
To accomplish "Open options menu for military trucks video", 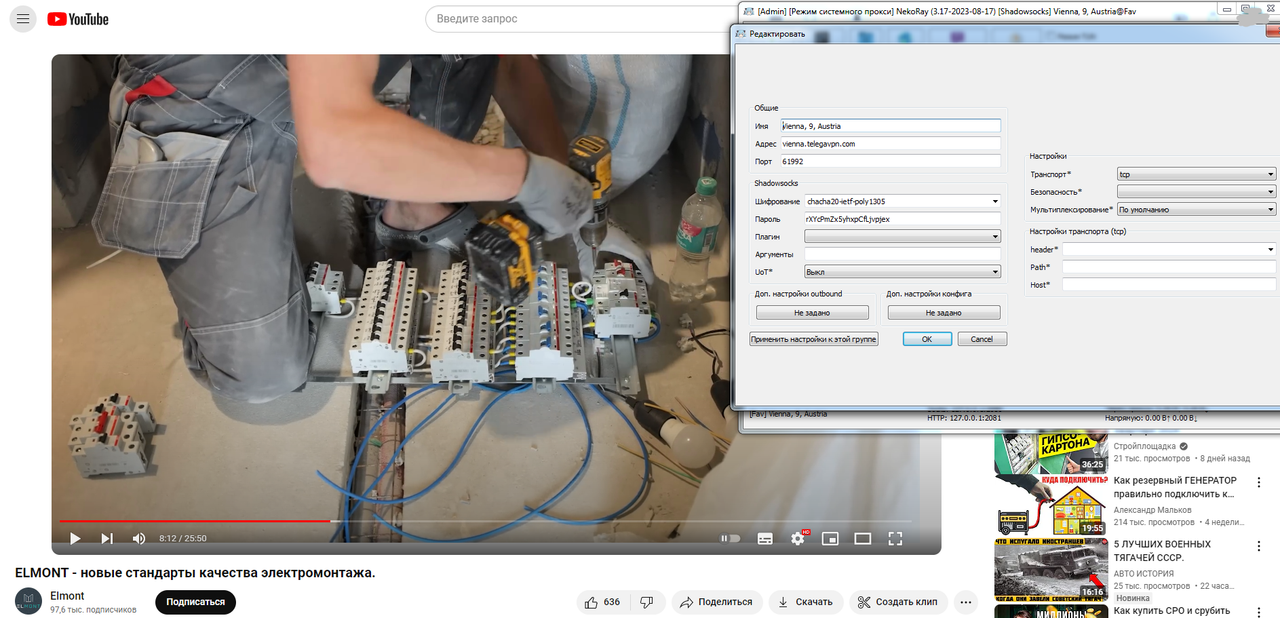I will [x=1258, y=548].
